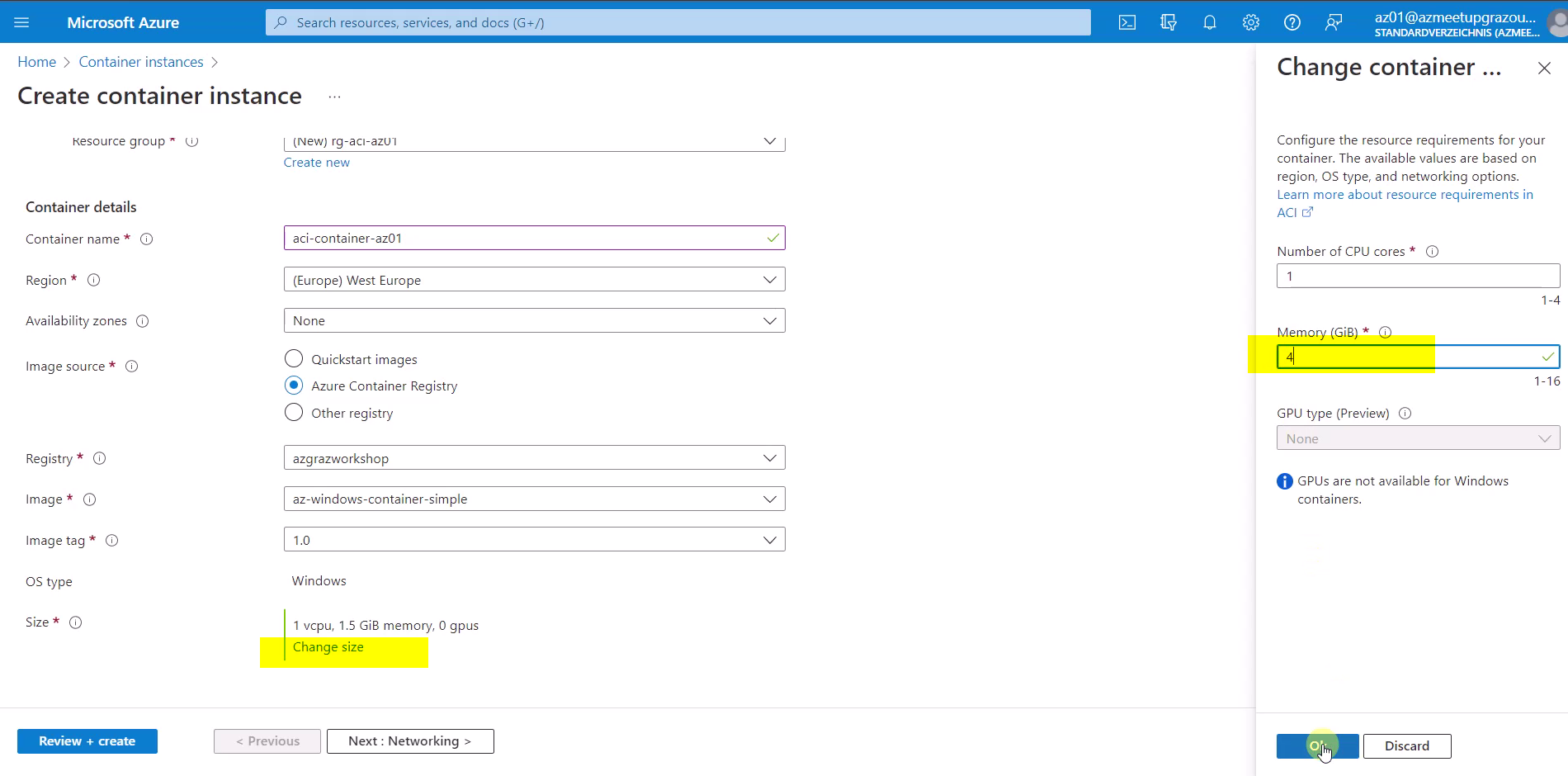The width and height of the screenshot is (1568, 776).
Task: Open the Azure portal hamburger menu
Action: point(22,22)
